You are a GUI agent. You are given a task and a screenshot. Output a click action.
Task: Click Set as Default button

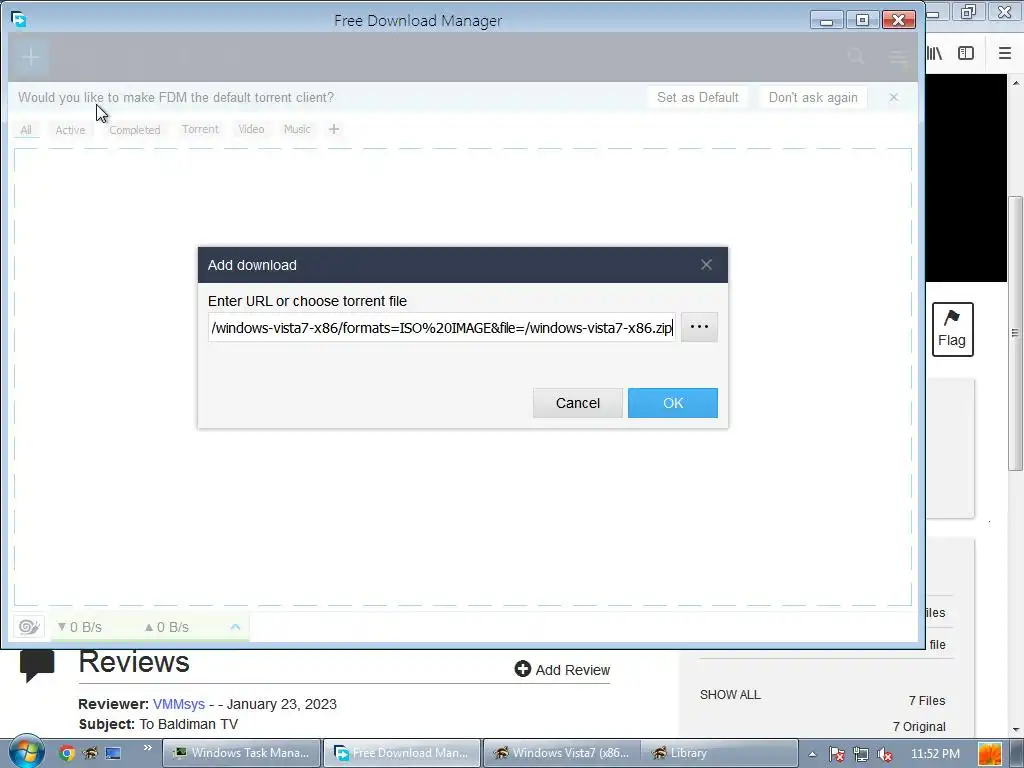pos(697,97)
